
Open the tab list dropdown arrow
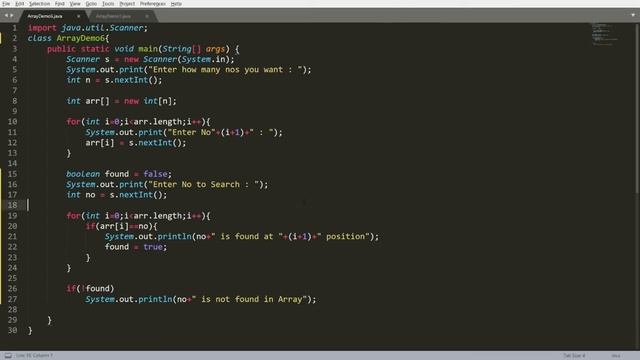pos(633,15)
